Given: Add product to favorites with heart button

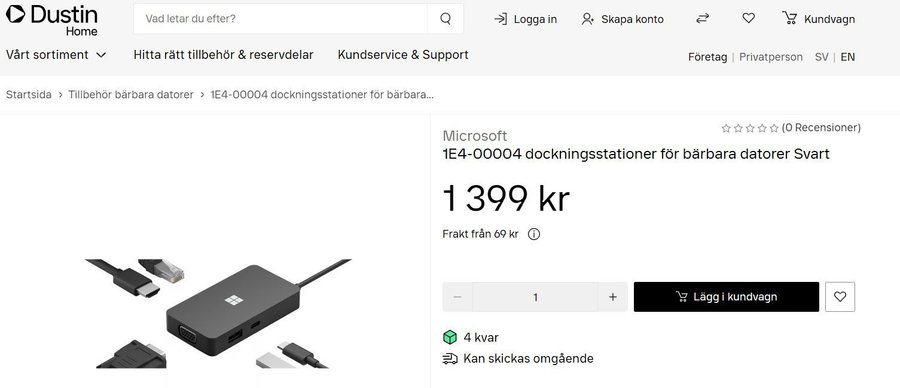Looking at the screenshot, I should point(840,297).
